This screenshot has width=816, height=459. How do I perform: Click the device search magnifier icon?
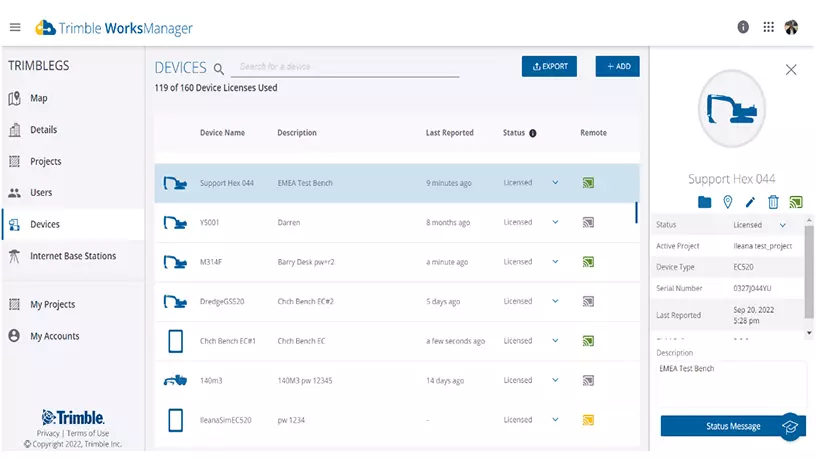point(219,69)
